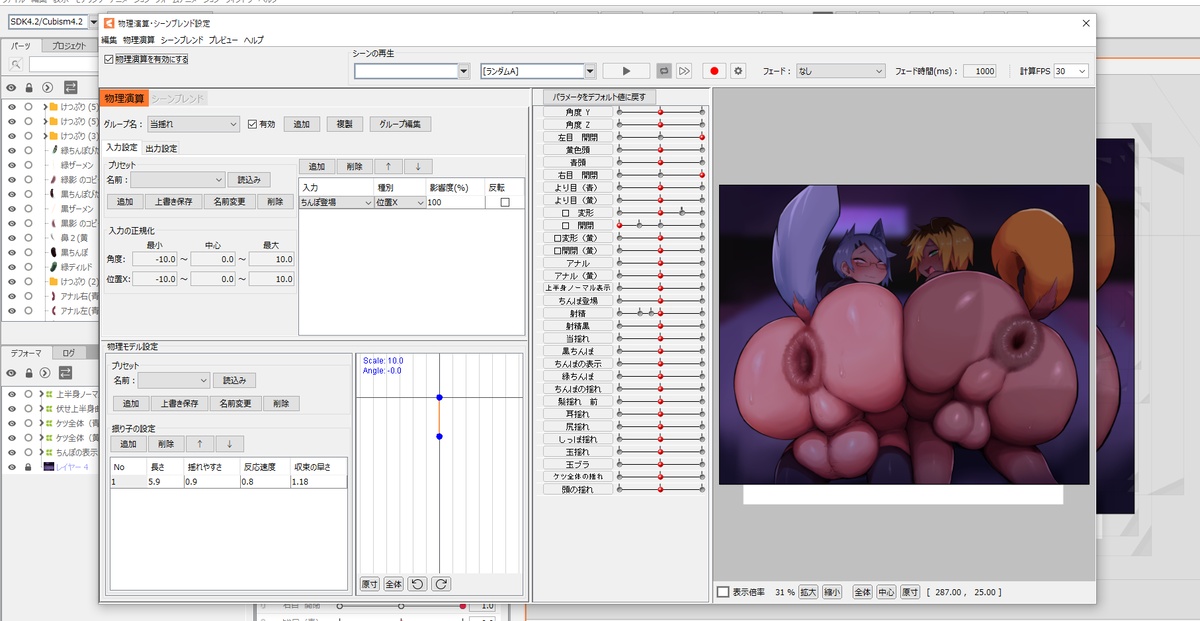The image size is (1200, 621).
Task: Toggle the loop playback icon
Action: [663, 71]
